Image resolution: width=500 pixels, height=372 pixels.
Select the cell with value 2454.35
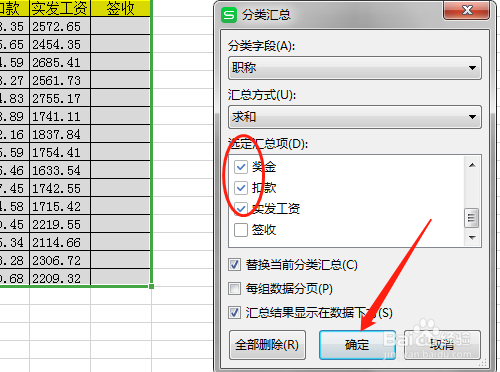click(x=60, y=44)
